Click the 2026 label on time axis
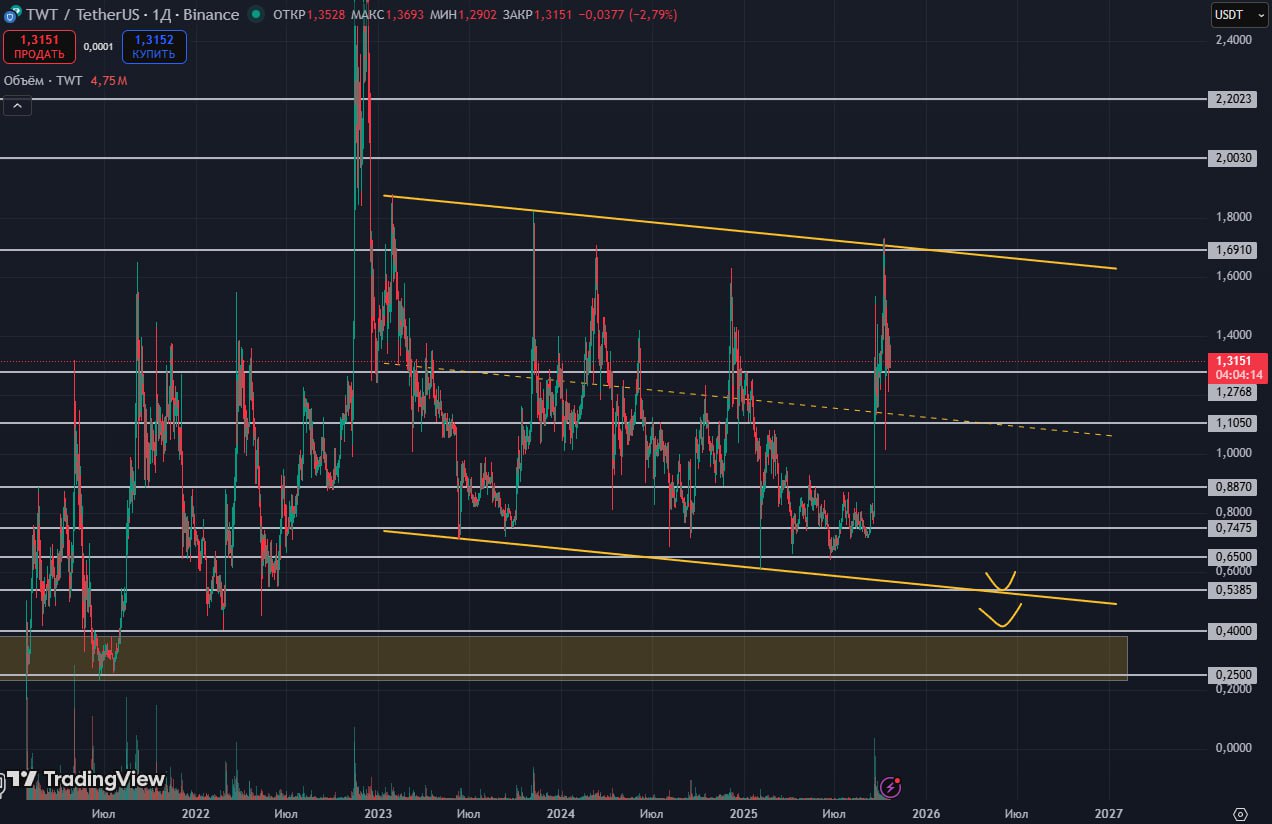Viewport: 1272px width, 824px height. [925, 814]
